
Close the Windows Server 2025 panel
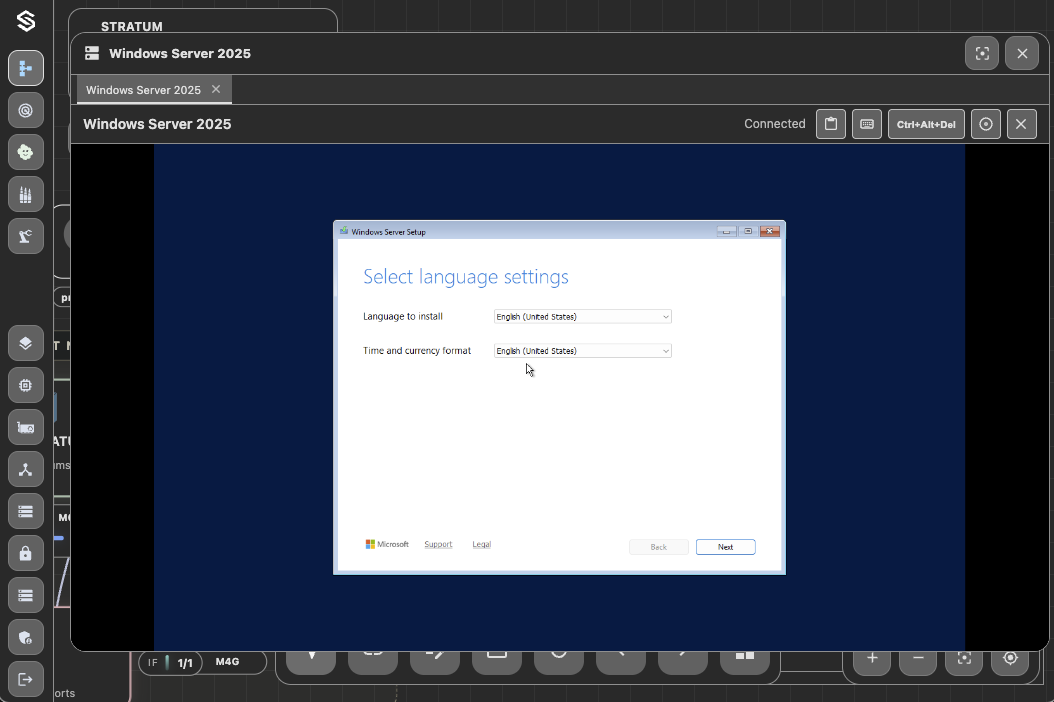pos(1022,53)
